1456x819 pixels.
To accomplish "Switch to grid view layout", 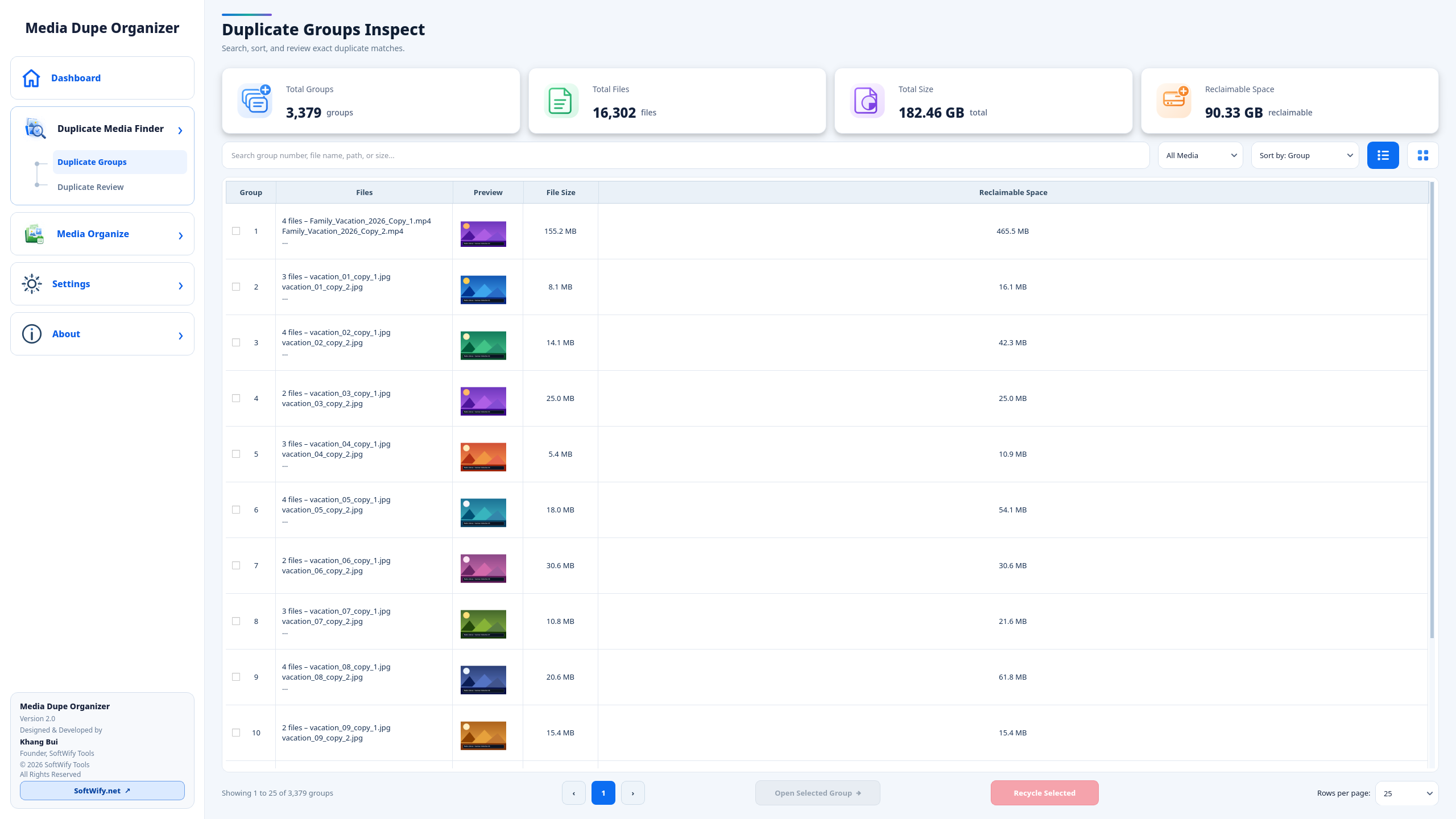I will [1422, 155].
